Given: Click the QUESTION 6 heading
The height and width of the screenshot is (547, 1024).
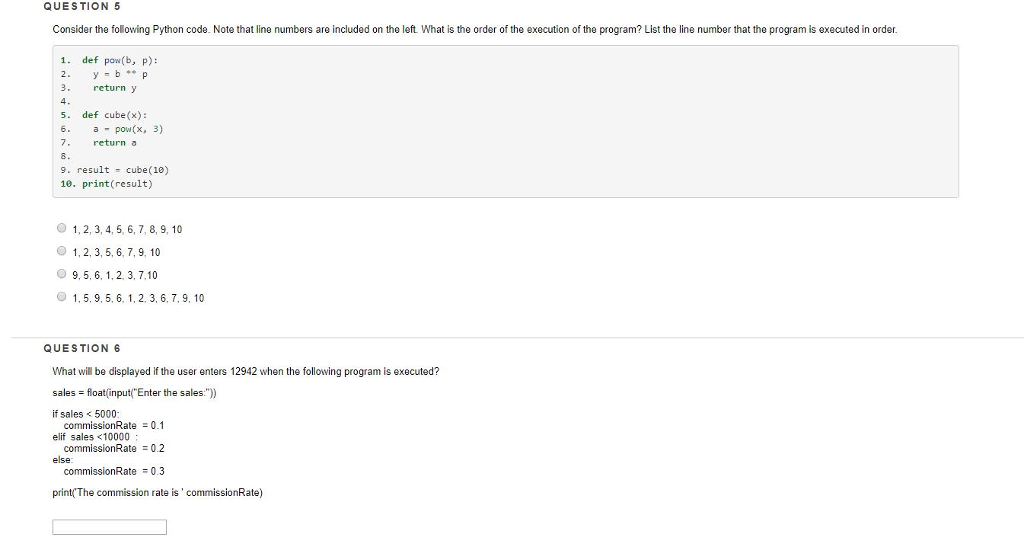Looking at the screenshot, I should click(82, 349).
